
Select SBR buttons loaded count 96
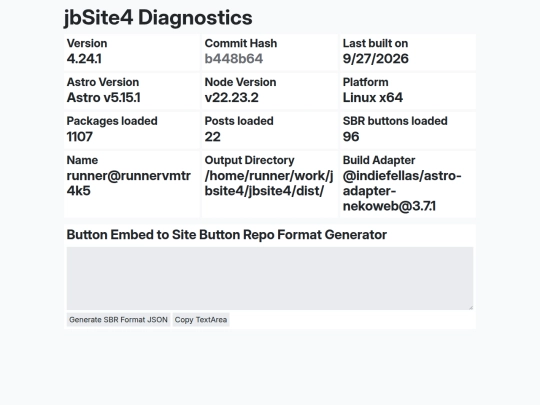click(x=351, y=137)
